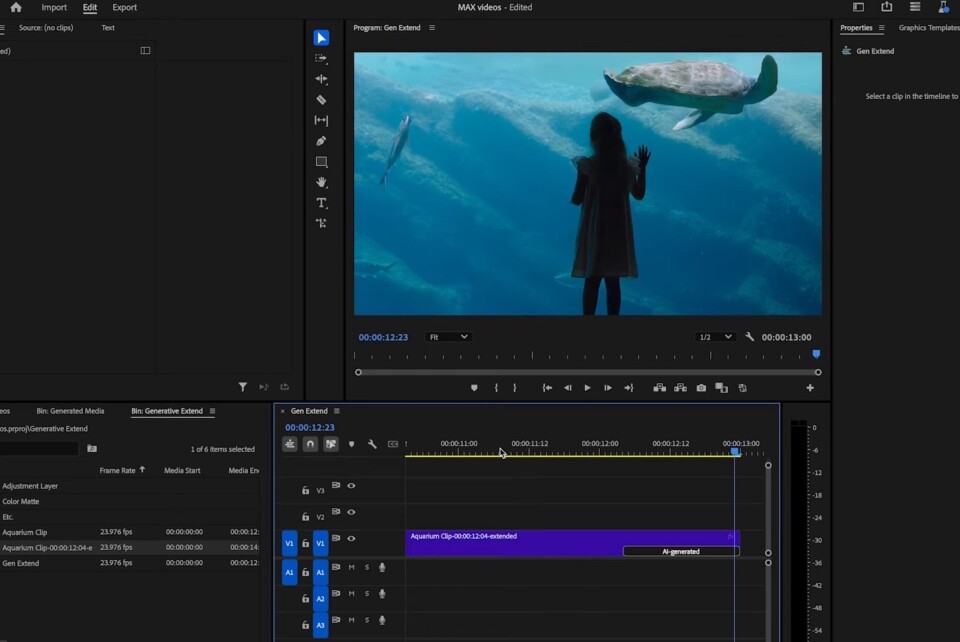The image size is (960, 642).
Task: Toggle lock on track V3
Action: [306, 490]
